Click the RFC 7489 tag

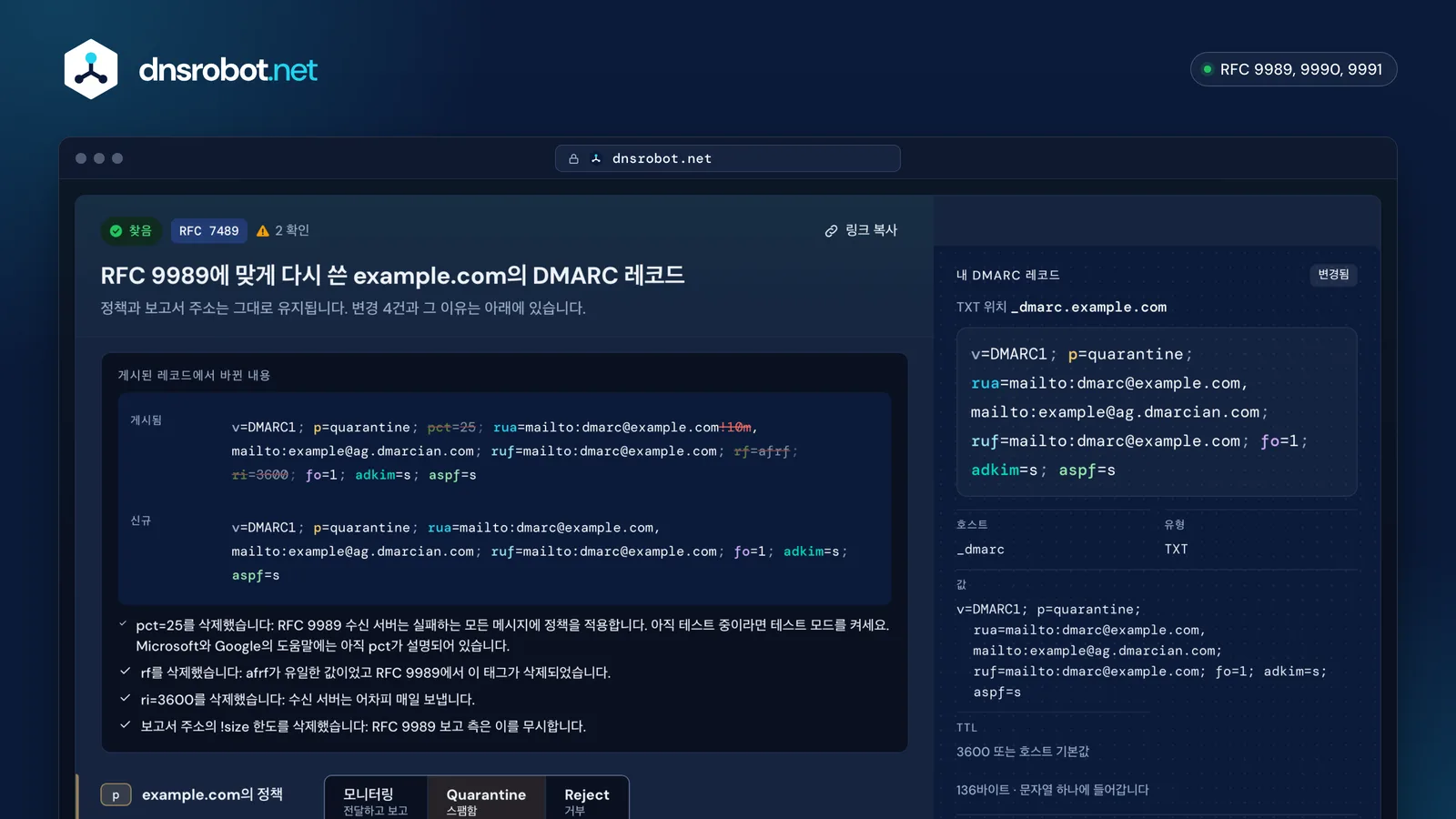pos(209,231)
